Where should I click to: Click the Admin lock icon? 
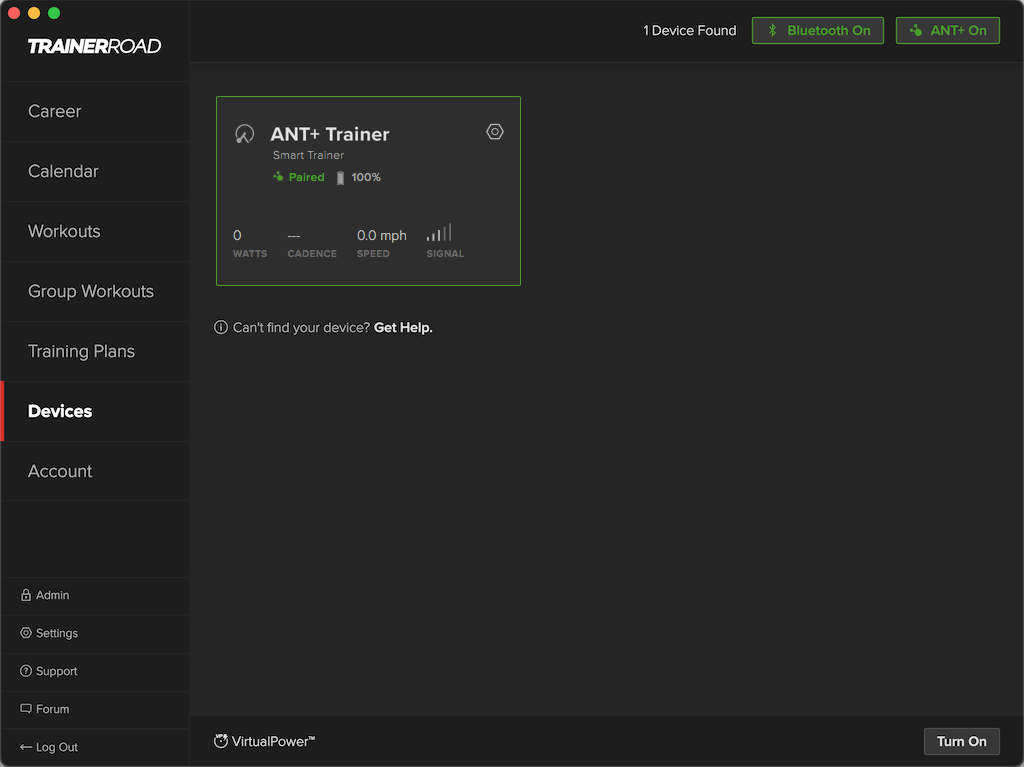(x=25, y=595)
